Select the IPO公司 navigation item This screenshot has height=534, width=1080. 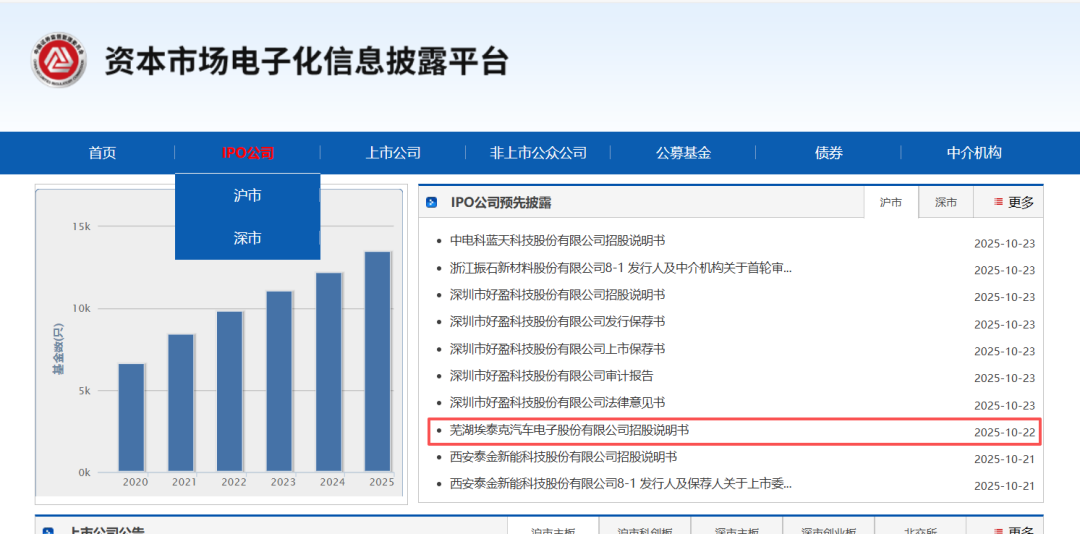coord(248,153)
